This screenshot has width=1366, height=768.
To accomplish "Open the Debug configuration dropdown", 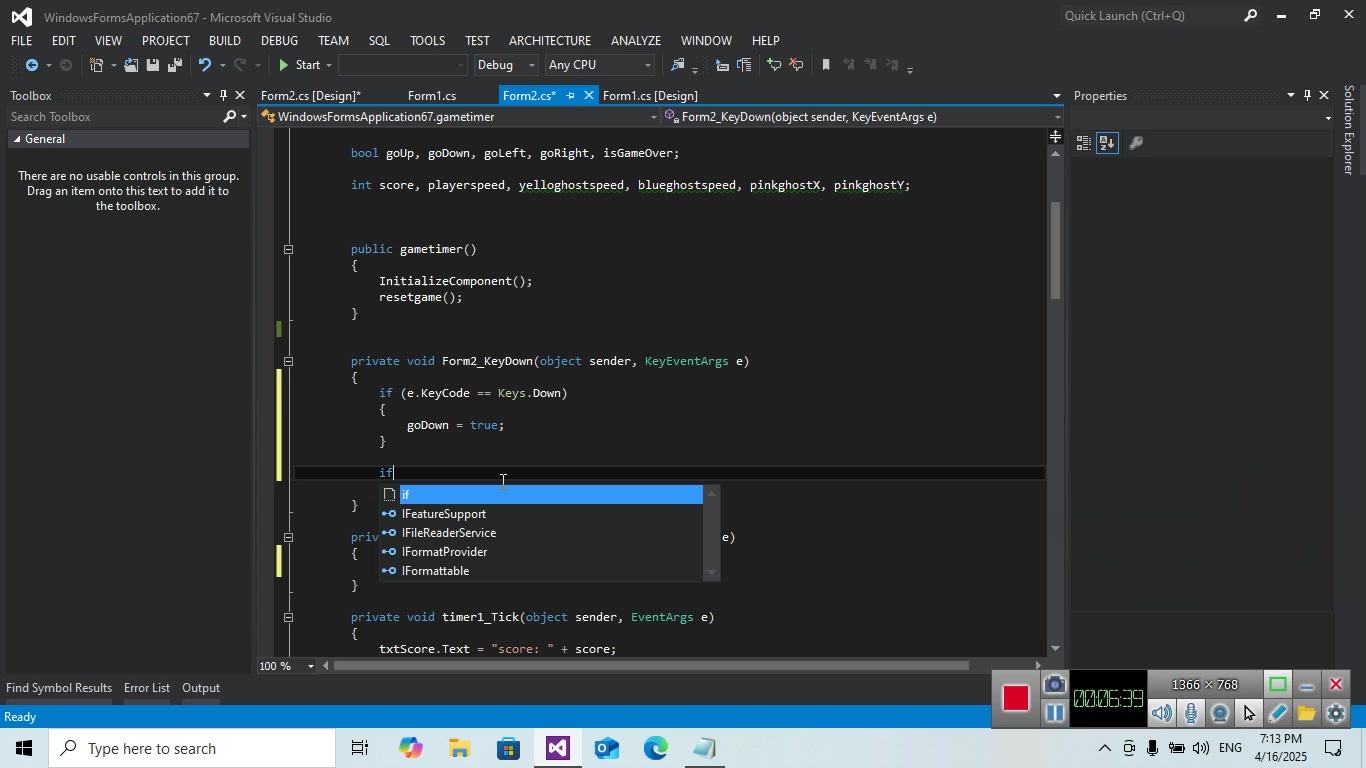I will [x=507, y=65].
